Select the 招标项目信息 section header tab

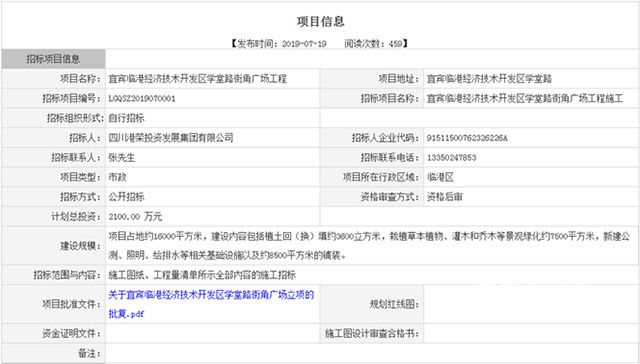pyautogui.click(x=53, y=59)
